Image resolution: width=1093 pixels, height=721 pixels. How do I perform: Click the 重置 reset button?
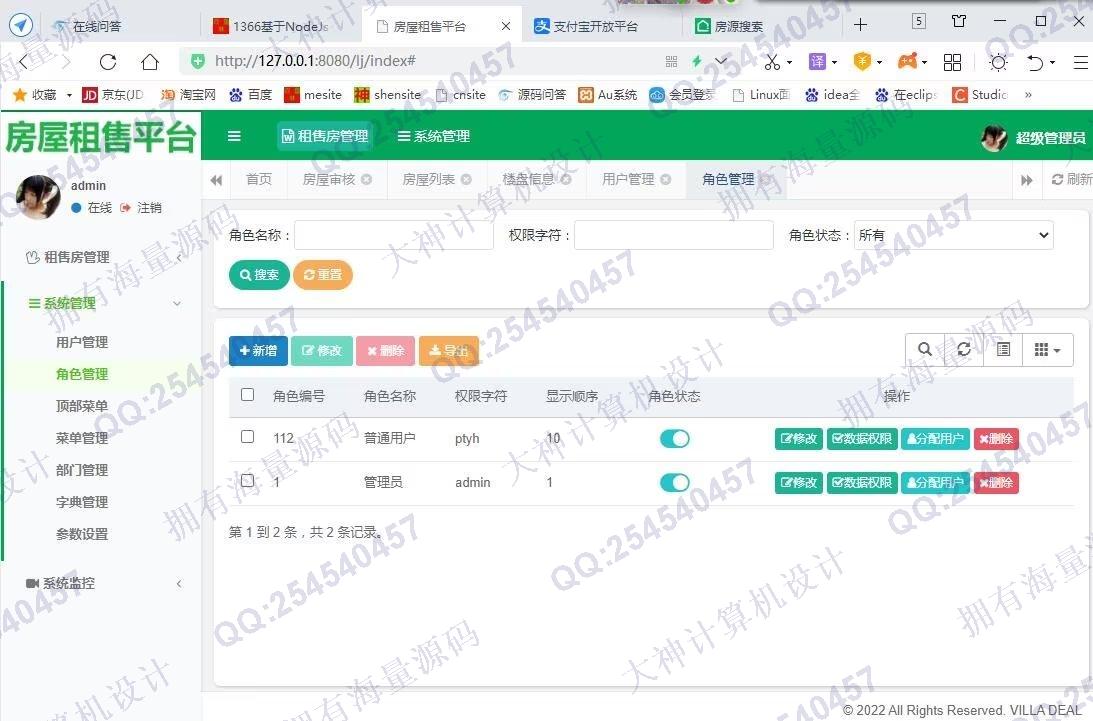[323, 274]
